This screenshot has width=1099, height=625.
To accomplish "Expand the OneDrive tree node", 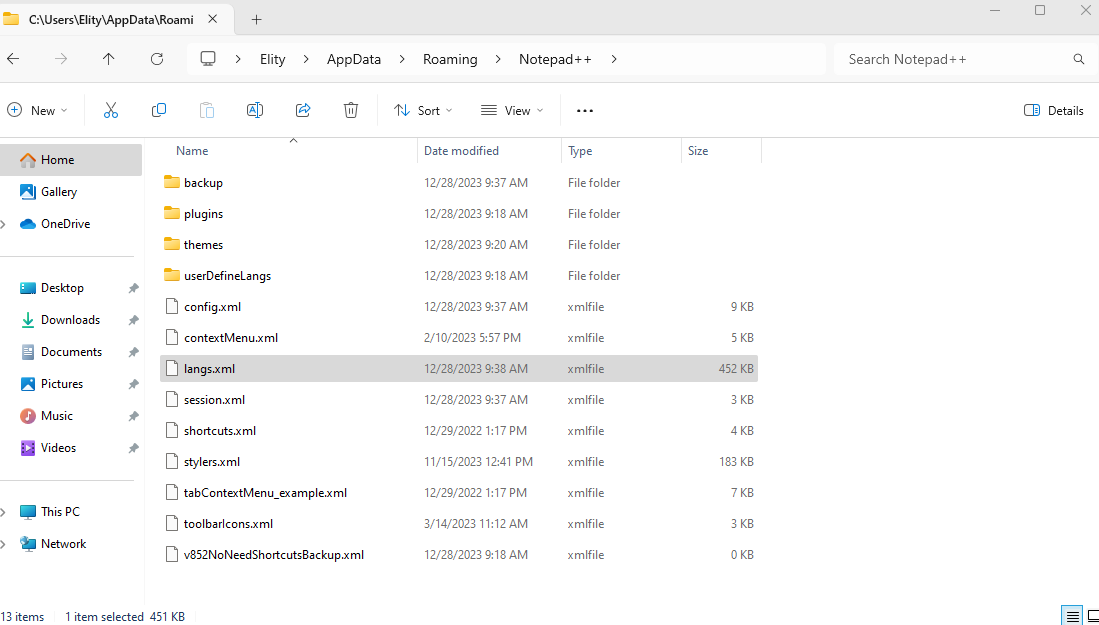I will coord(4,224).
